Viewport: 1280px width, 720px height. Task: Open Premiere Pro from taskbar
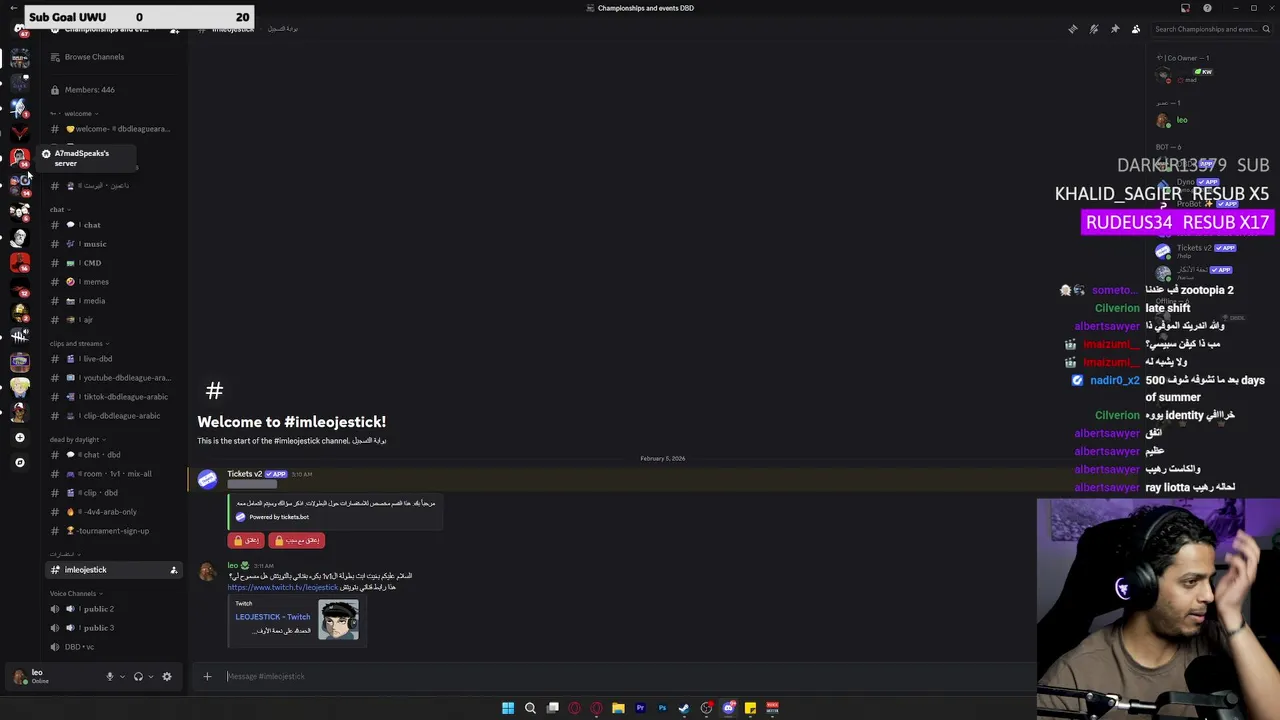640,708
